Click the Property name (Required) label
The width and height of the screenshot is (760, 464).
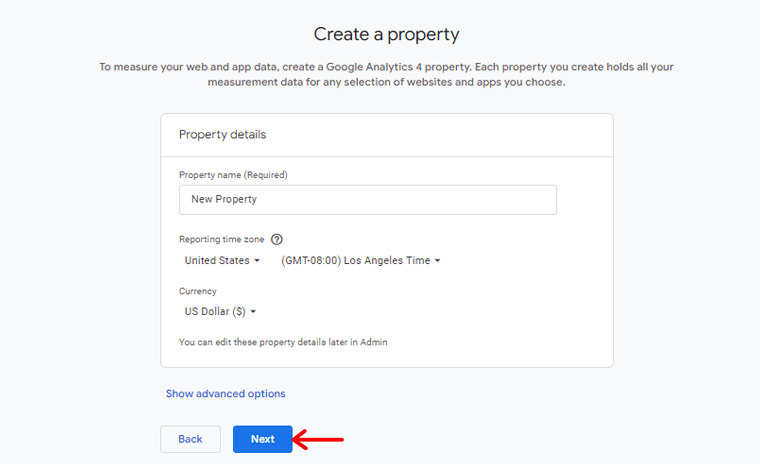coord(233,175)
